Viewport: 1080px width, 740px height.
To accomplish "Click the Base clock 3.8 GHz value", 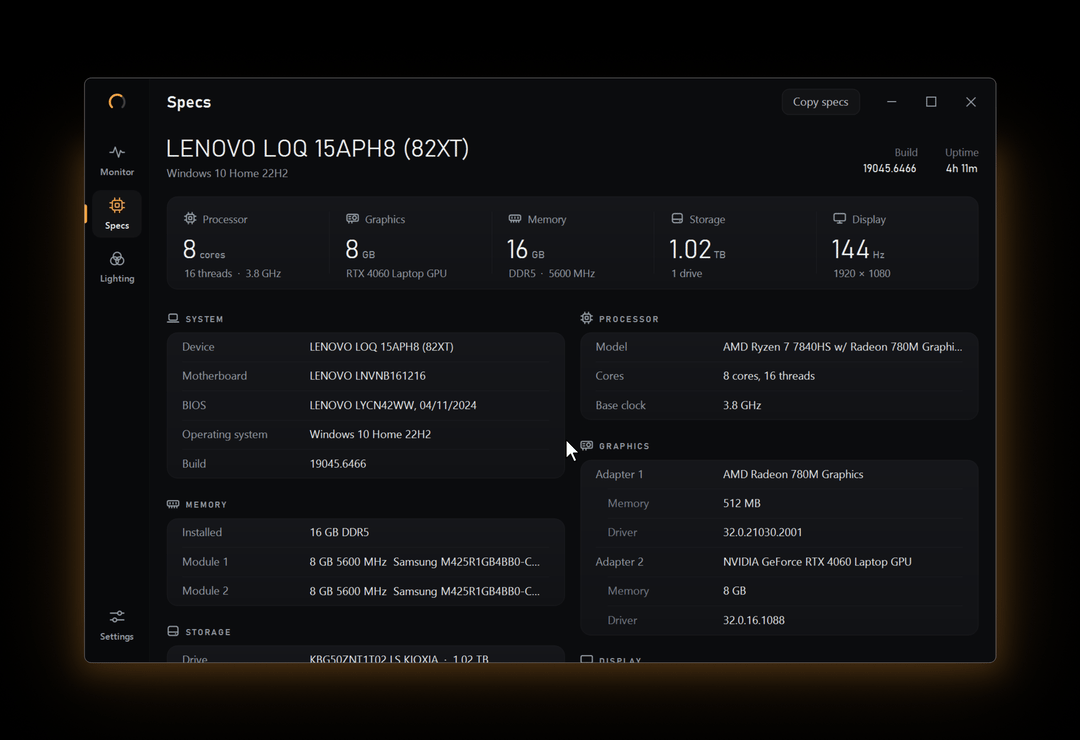I will tap(742, 405).
